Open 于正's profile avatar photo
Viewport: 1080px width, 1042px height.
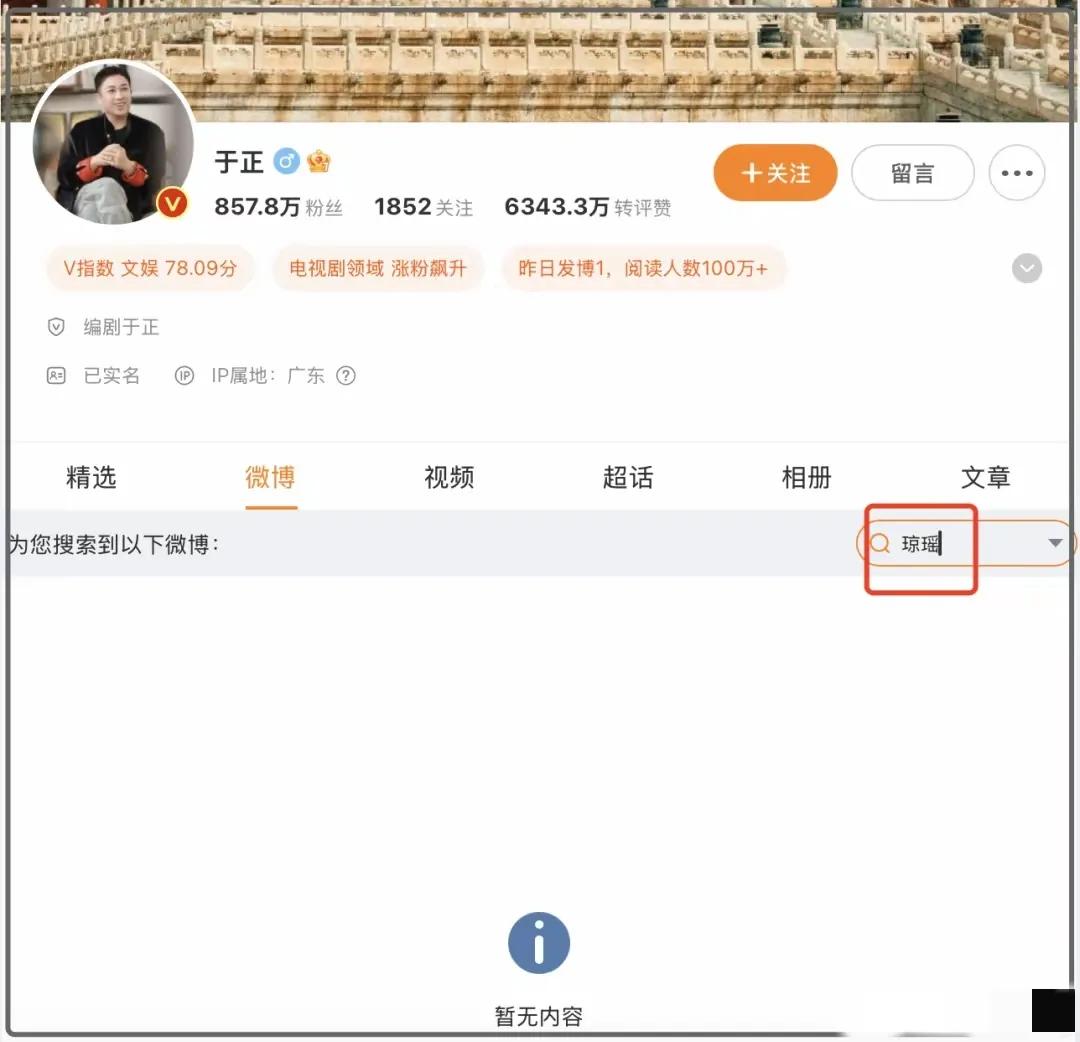pos(113,142)
